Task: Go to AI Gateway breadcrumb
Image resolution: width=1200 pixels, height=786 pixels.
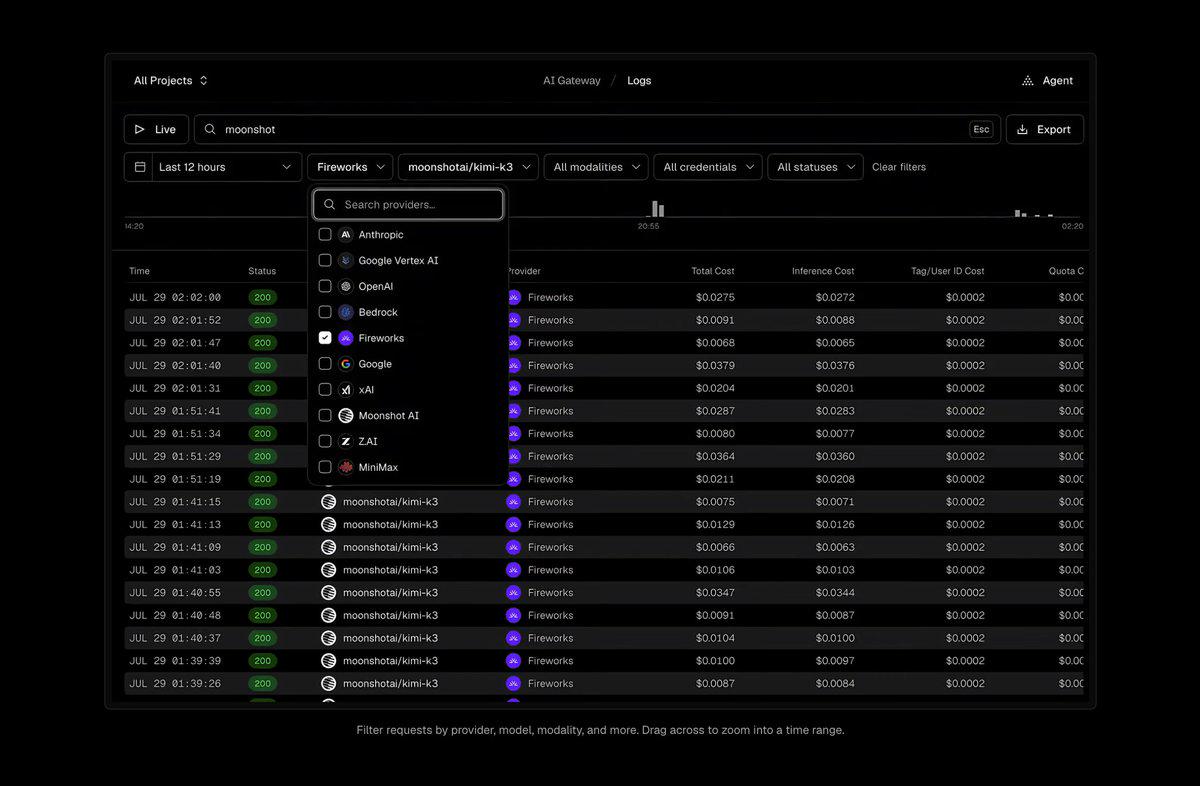Action: pyautogui.click(x=572, y=81)
